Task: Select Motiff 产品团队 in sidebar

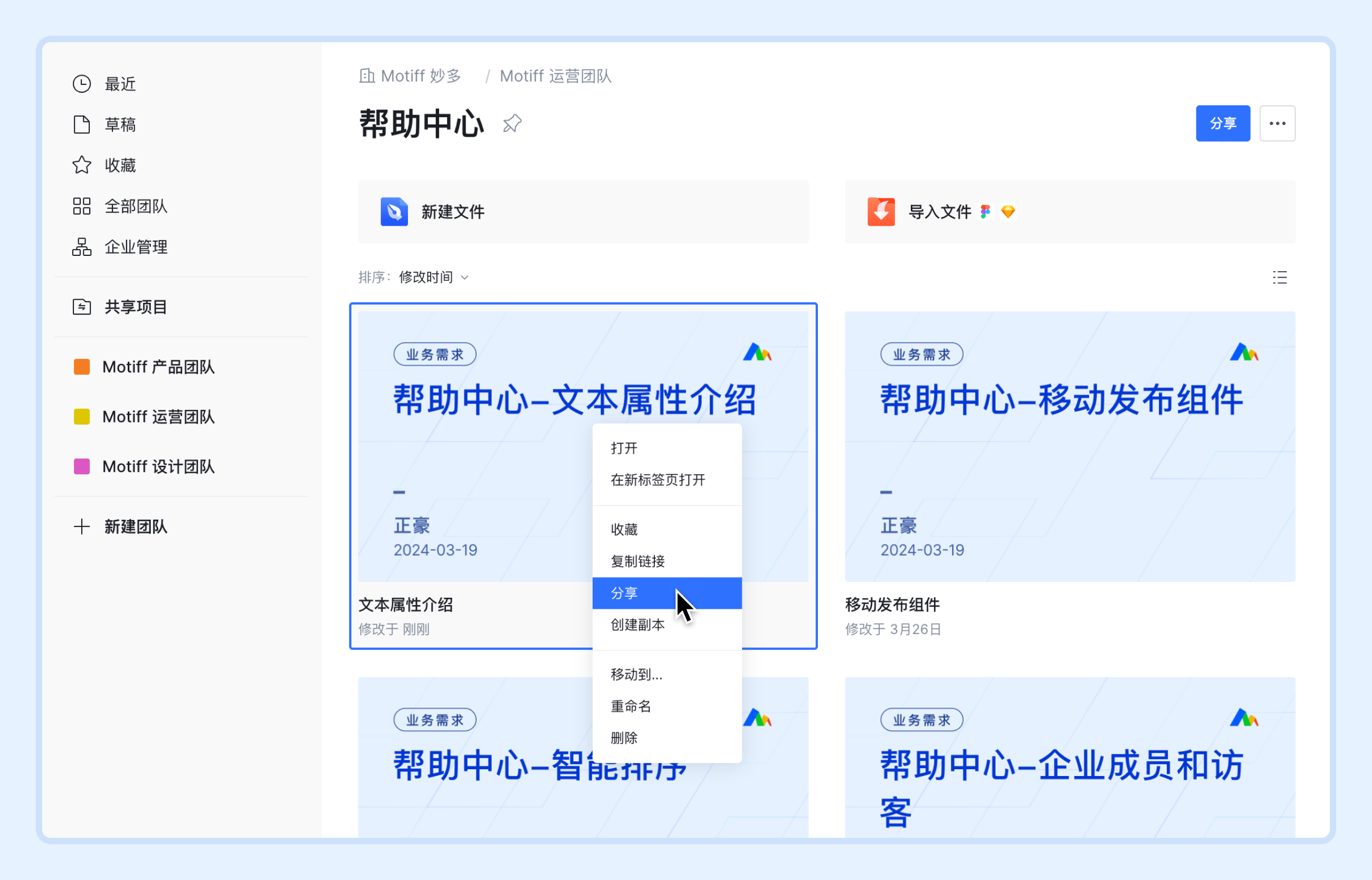Action: [158, 367]
